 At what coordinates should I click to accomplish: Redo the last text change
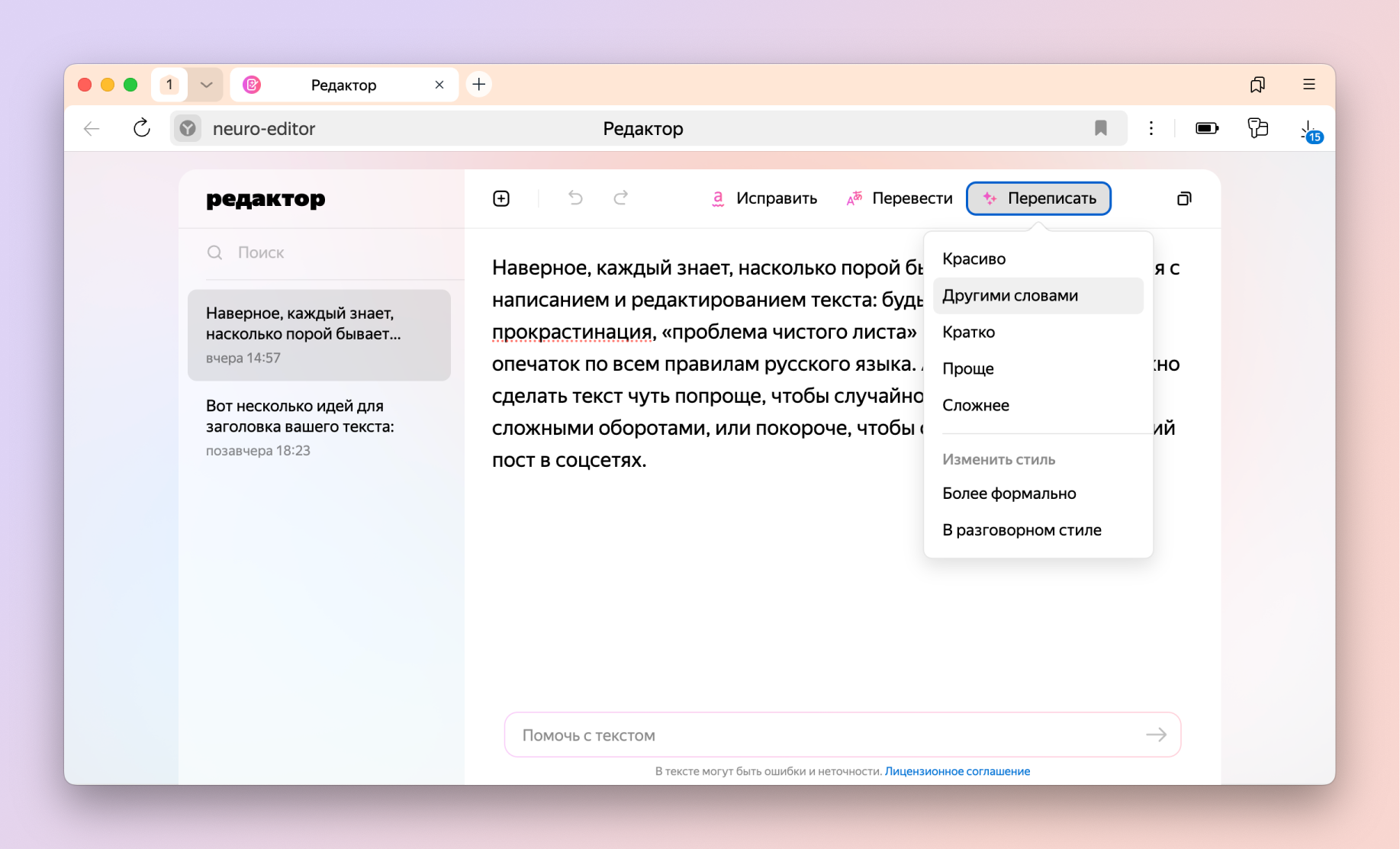point(620,198)
